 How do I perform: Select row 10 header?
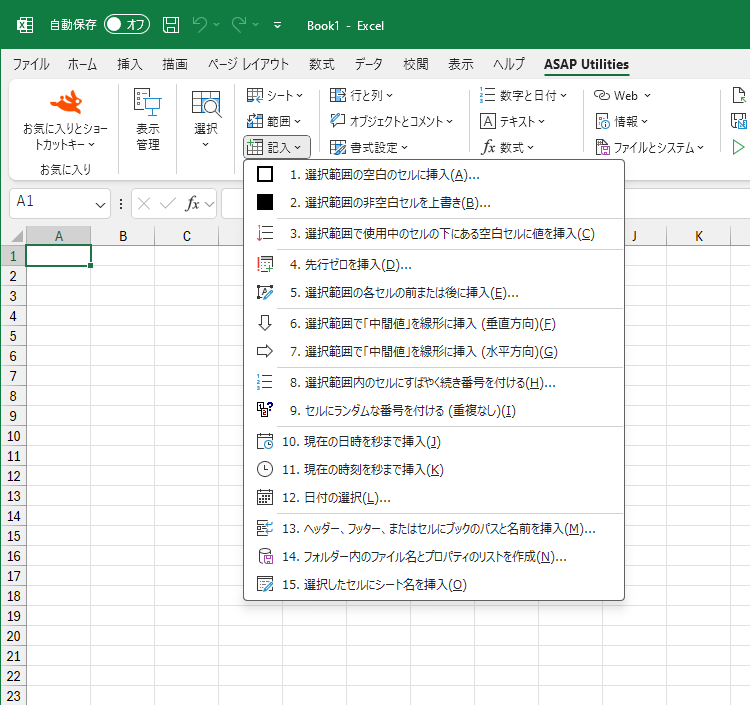tap(13, 436)
